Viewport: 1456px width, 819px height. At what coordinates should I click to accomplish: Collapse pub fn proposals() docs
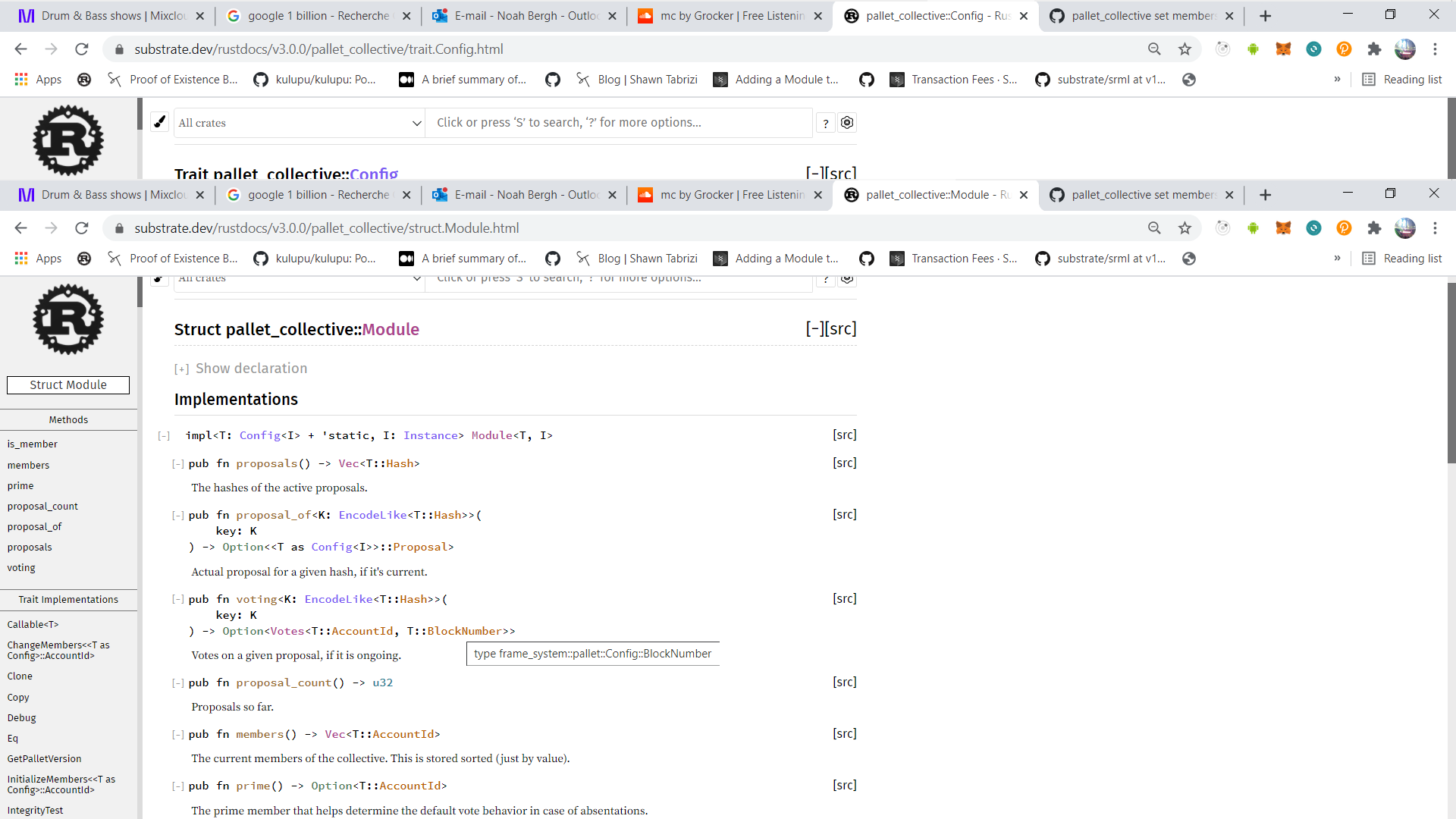tap(178, 463)
